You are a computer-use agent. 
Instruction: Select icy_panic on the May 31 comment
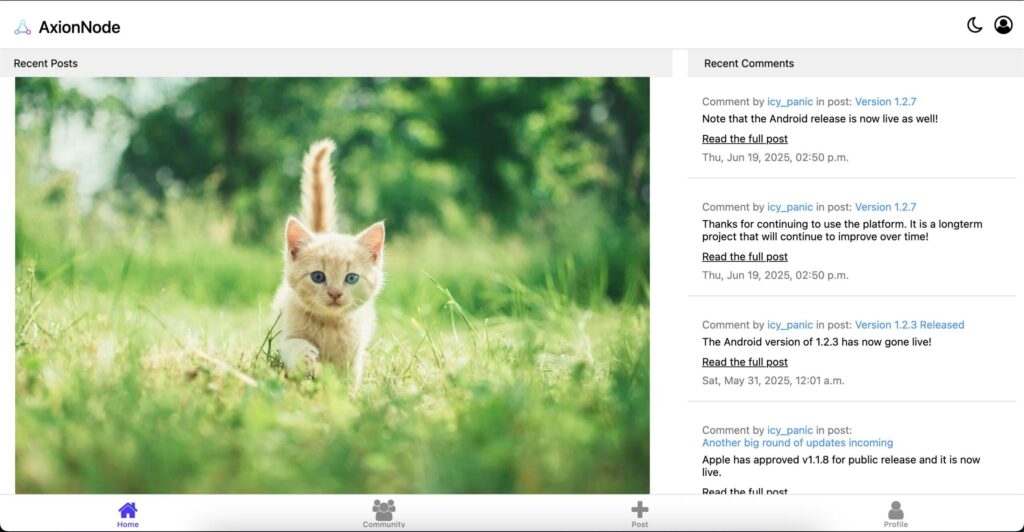tap(789, 325)
